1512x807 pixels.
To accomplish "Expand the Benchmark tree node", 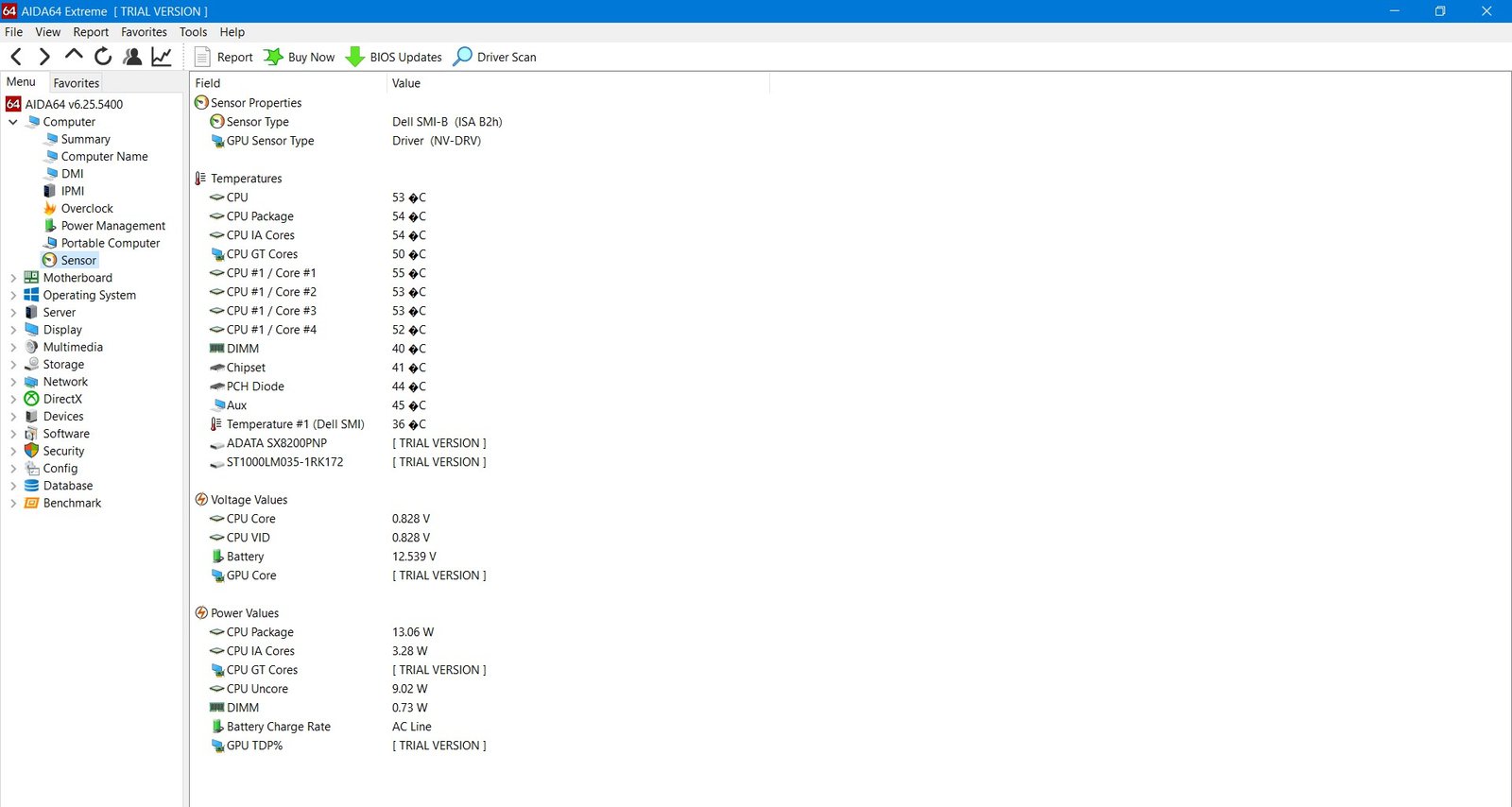I will coord(13,504).
